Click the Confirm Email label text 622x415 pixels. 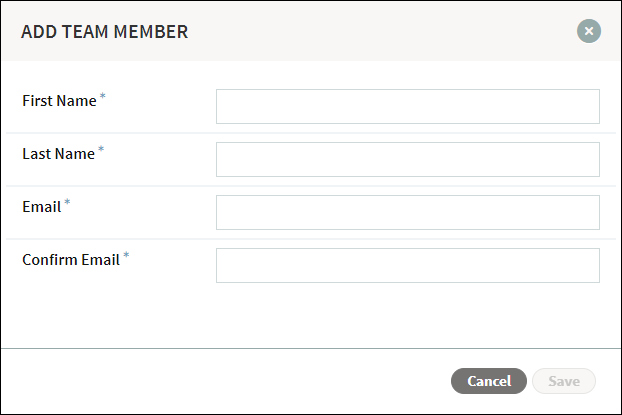coord(71,260)
